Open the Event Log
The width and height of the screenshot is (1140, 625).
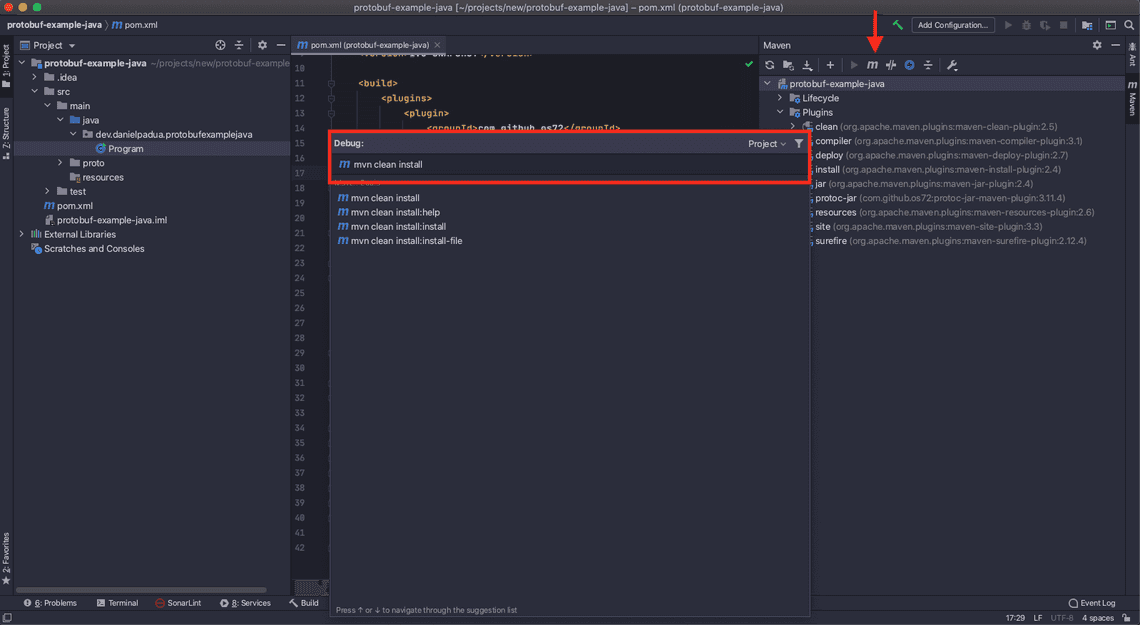pos(1092,602)
